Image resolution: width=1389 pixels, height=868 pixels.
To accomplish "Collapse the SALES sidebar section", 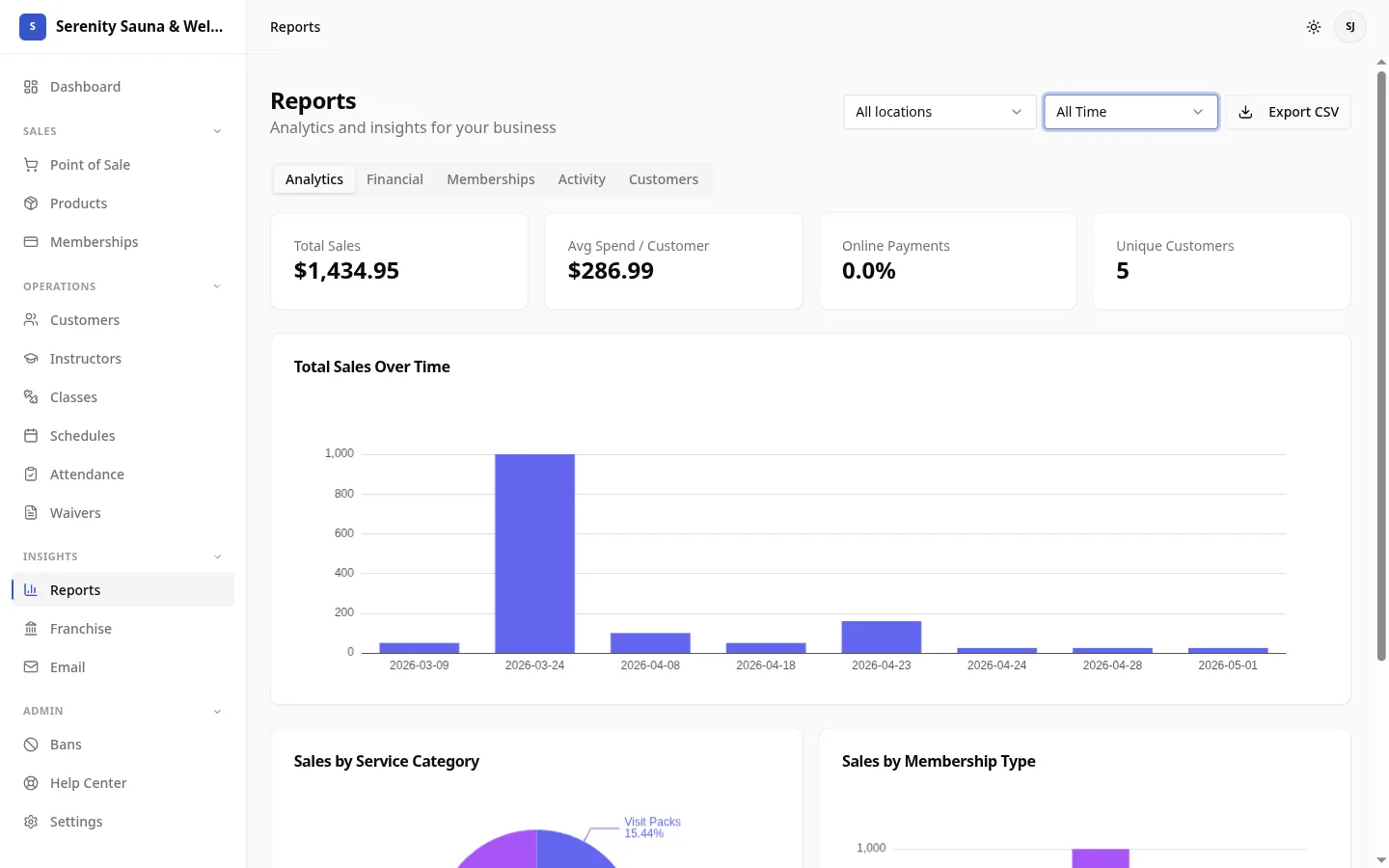I will tap(217, 131).
